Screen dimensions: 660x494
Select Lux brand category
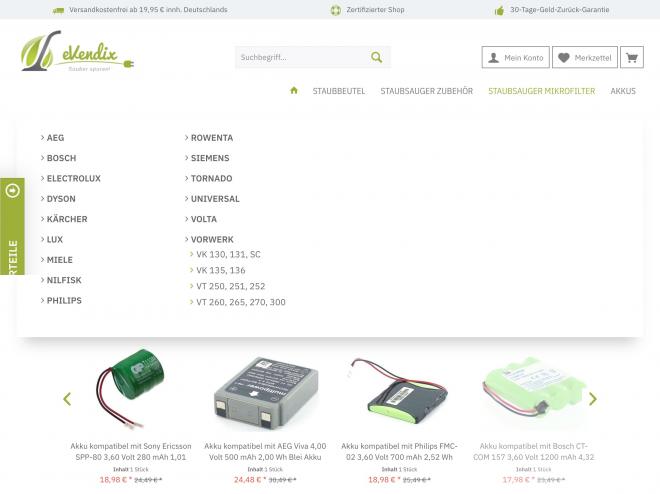[x=55, y=239]
